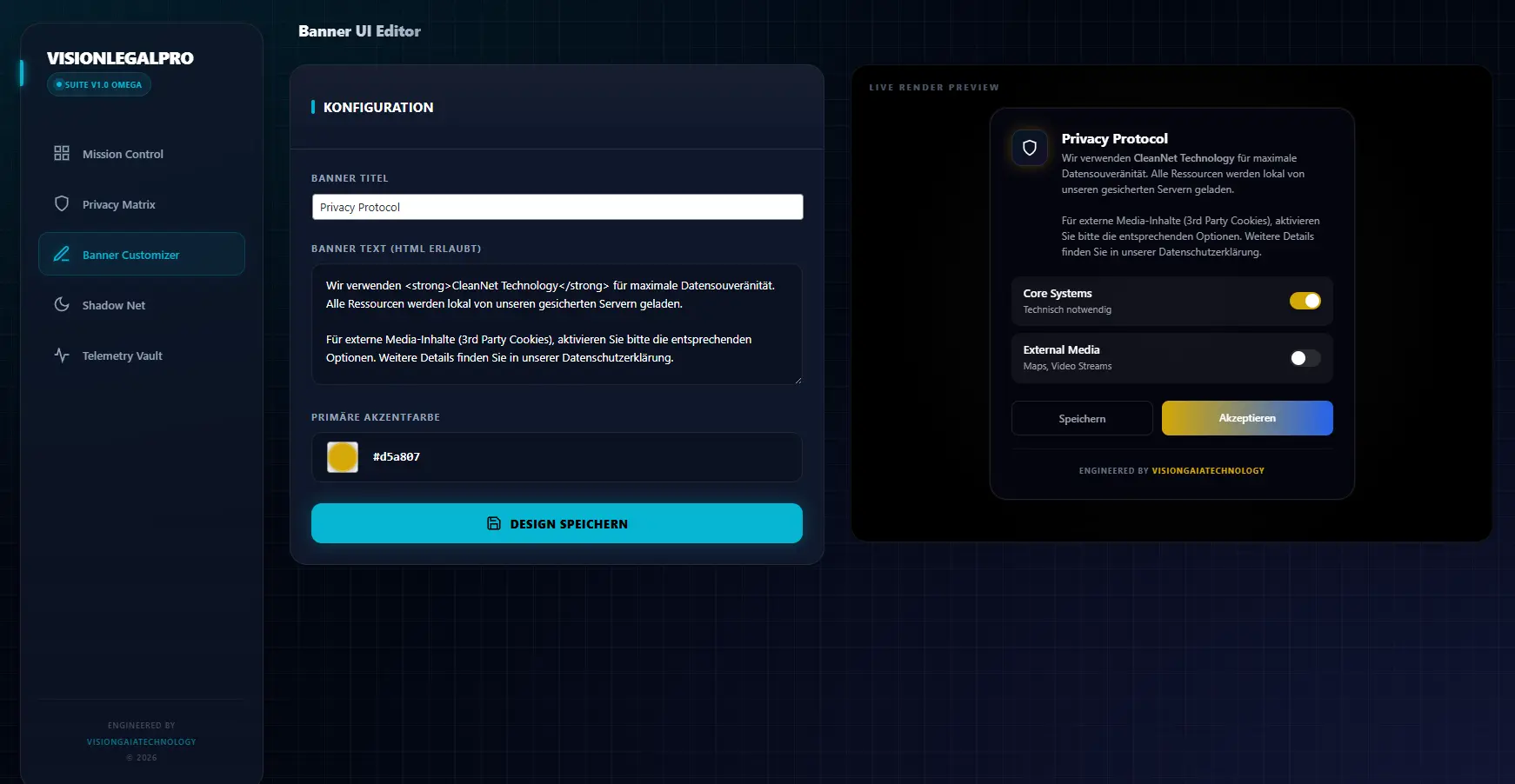This screenshot has width=1515, height=784.
Task: Toggle the Core Systems switch
Action: pos(1305,301)
